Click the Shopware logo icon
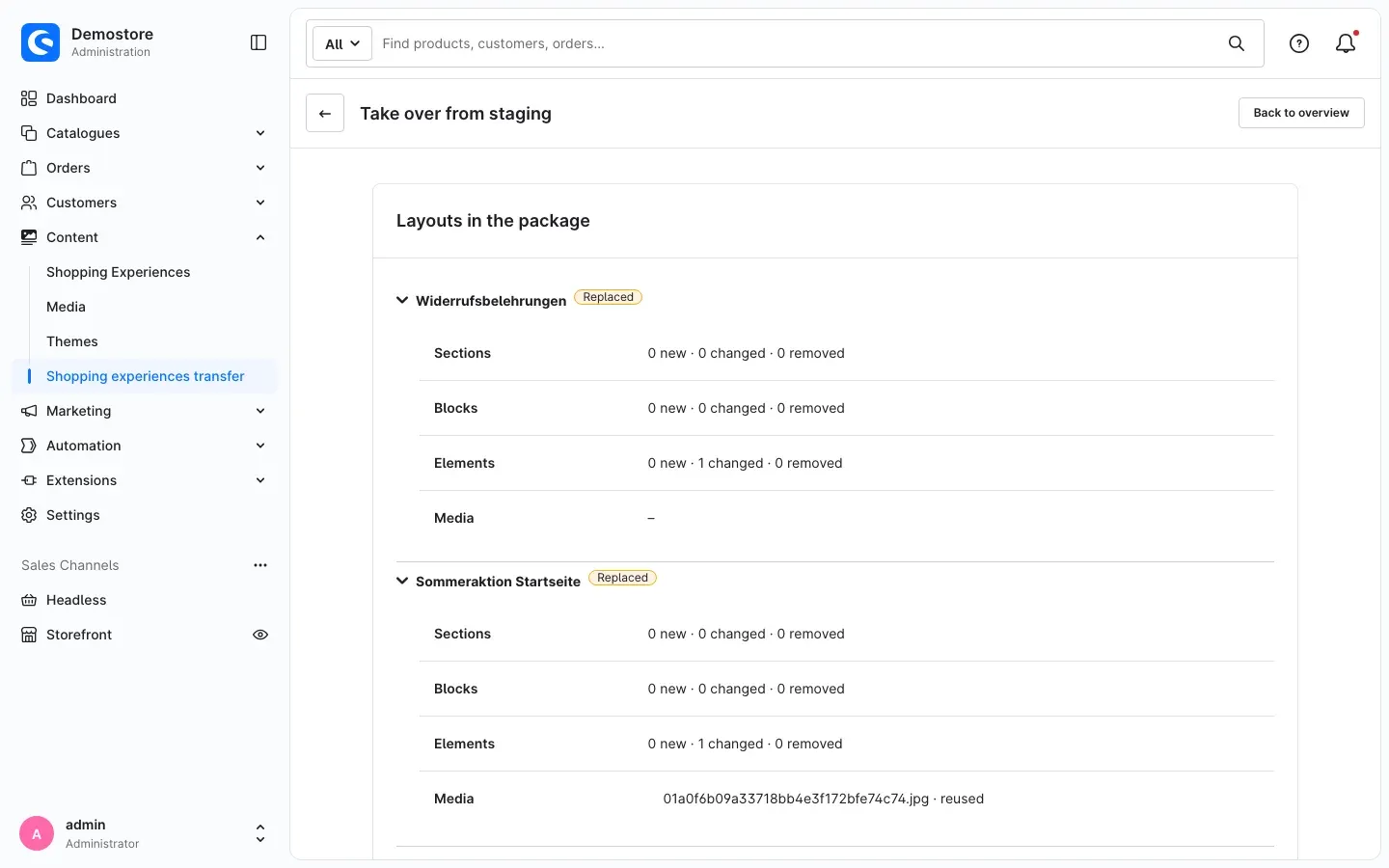The image size is (1389, 868). (41, 42)
